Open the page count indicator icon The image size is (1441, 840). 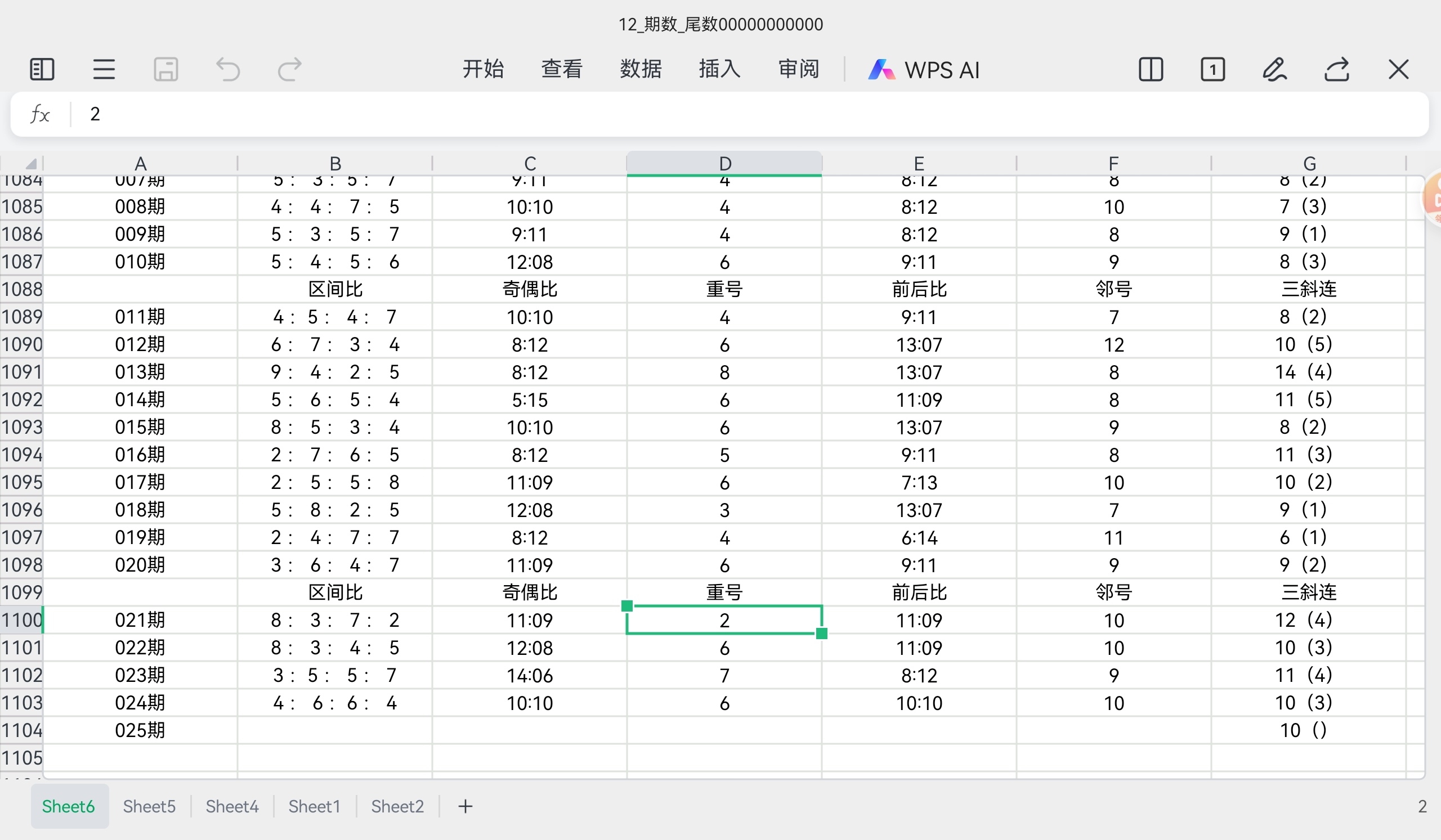[x=1212, y=70]
